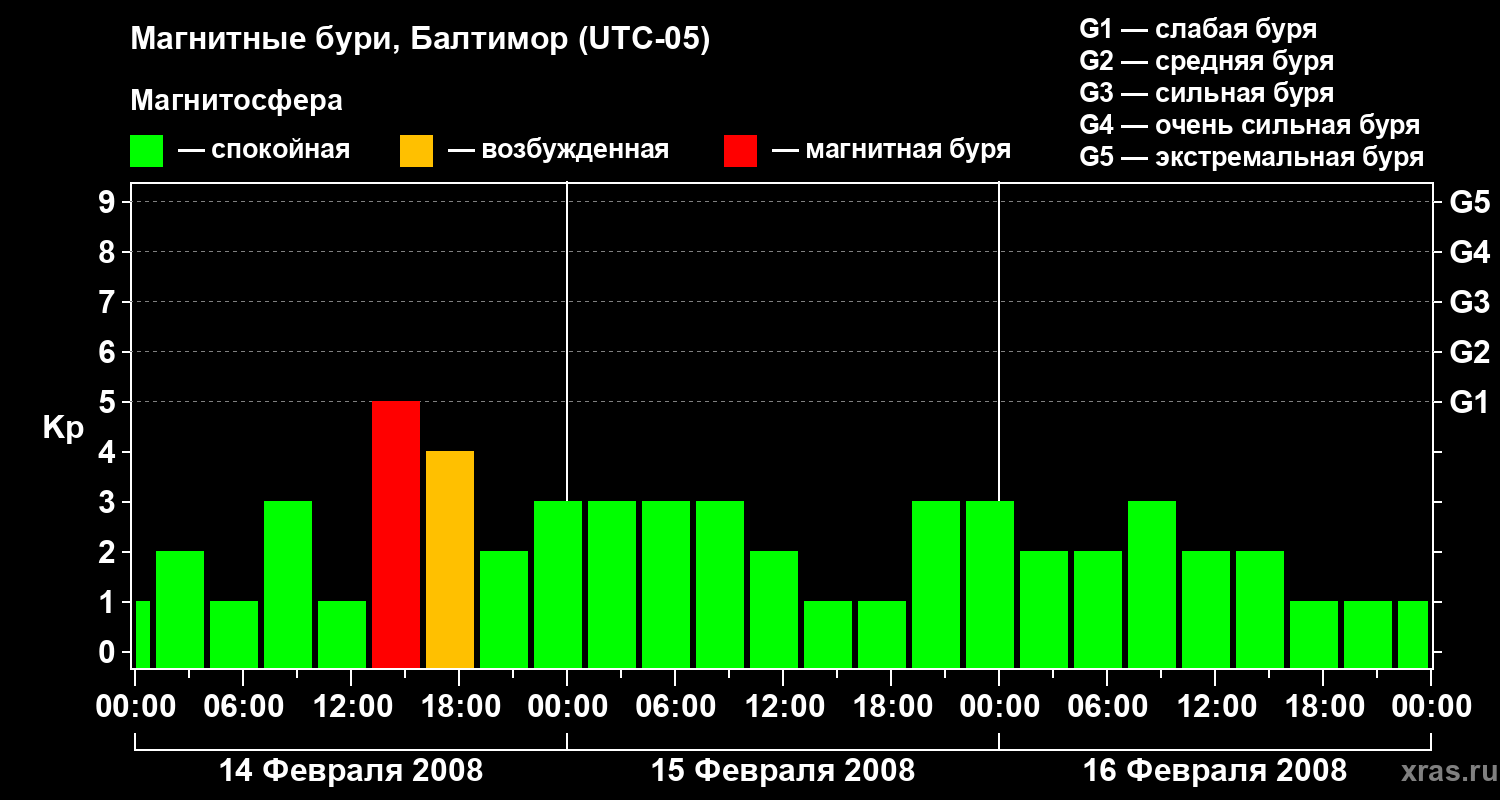Click the '— возбужденная' legend label
Screen dimensions: 1500x800
pyautogui.click(x=558, y=150)
